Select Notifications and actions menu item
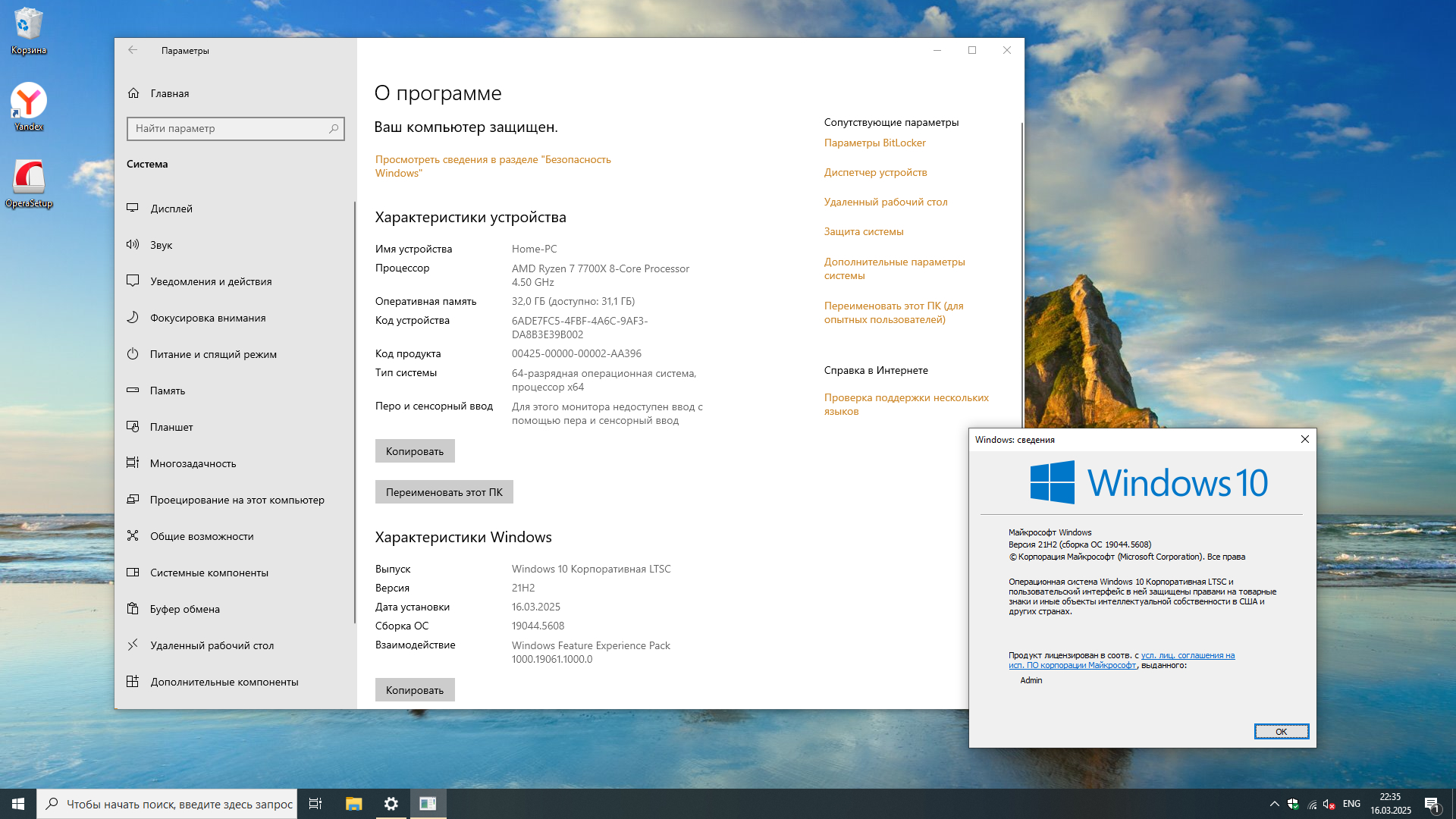 click(211, 281)
